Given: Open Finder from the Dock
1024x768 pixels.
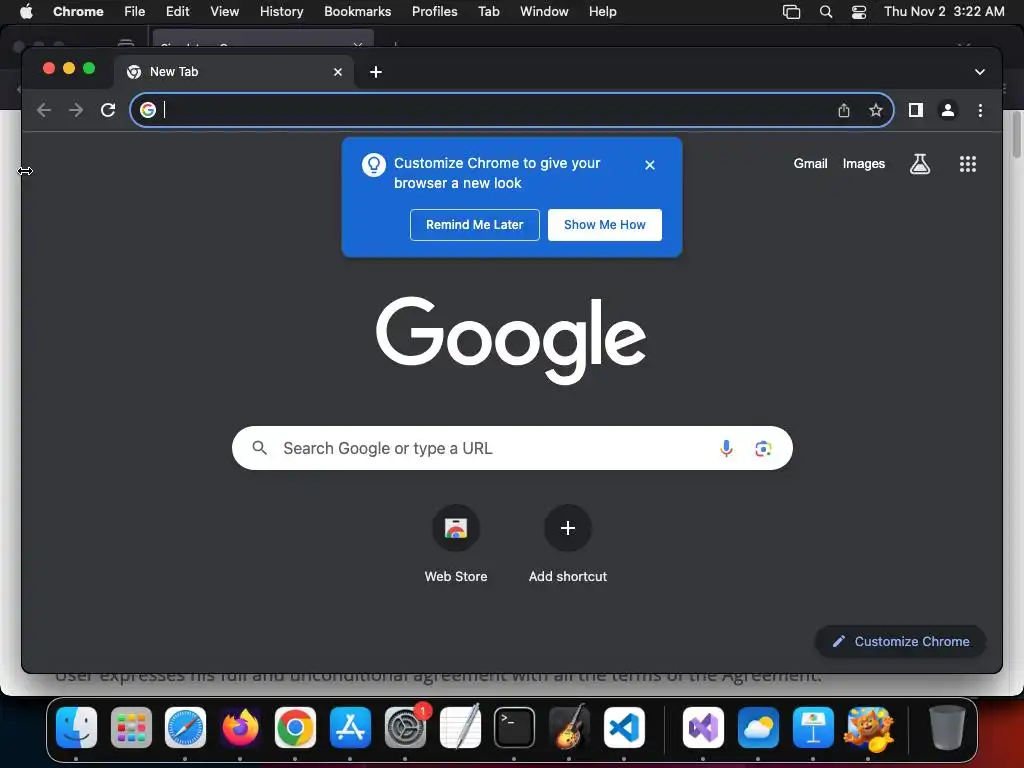Looking at the screenshot, I should click(x=76, y=728).
